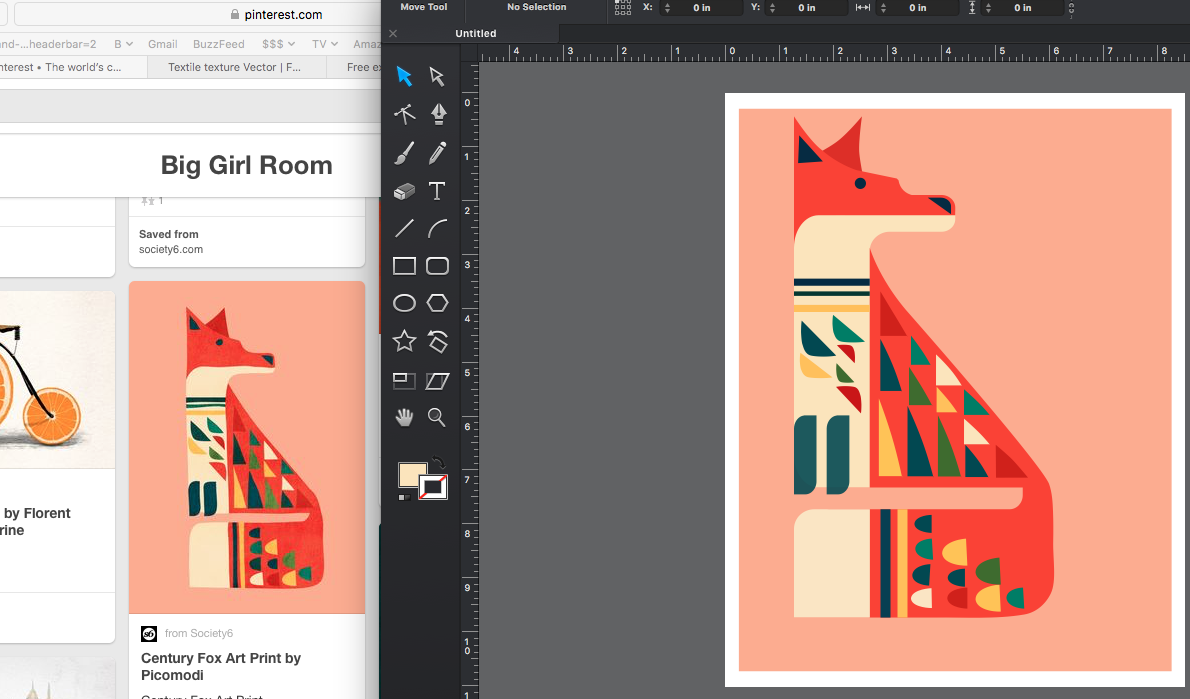
Task: Select the Move tool arrow
Action: coord(404,76)
